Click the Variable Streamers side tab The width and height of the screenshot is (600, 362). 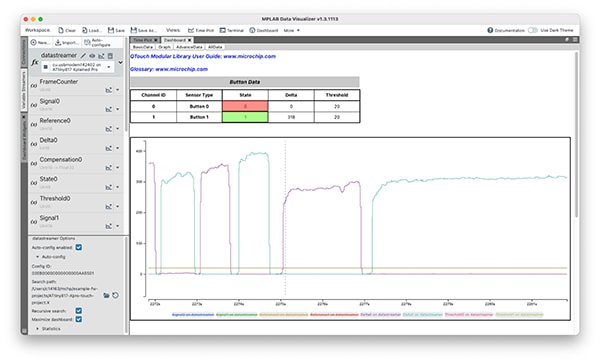click(24, 91)
